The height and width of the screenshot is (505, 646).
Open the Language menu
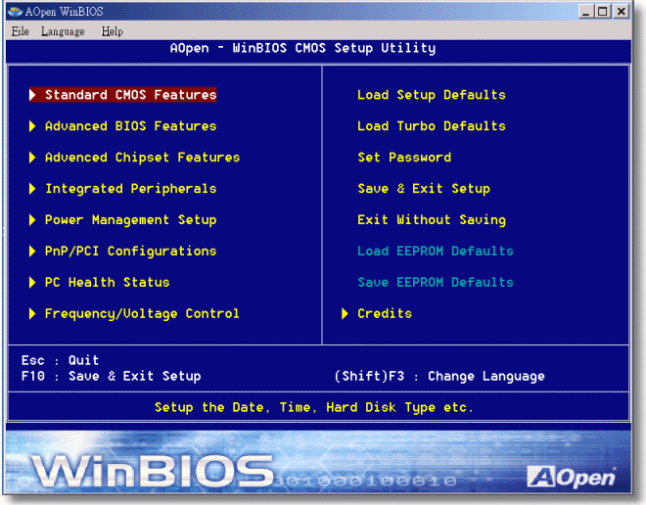point(63,32)
